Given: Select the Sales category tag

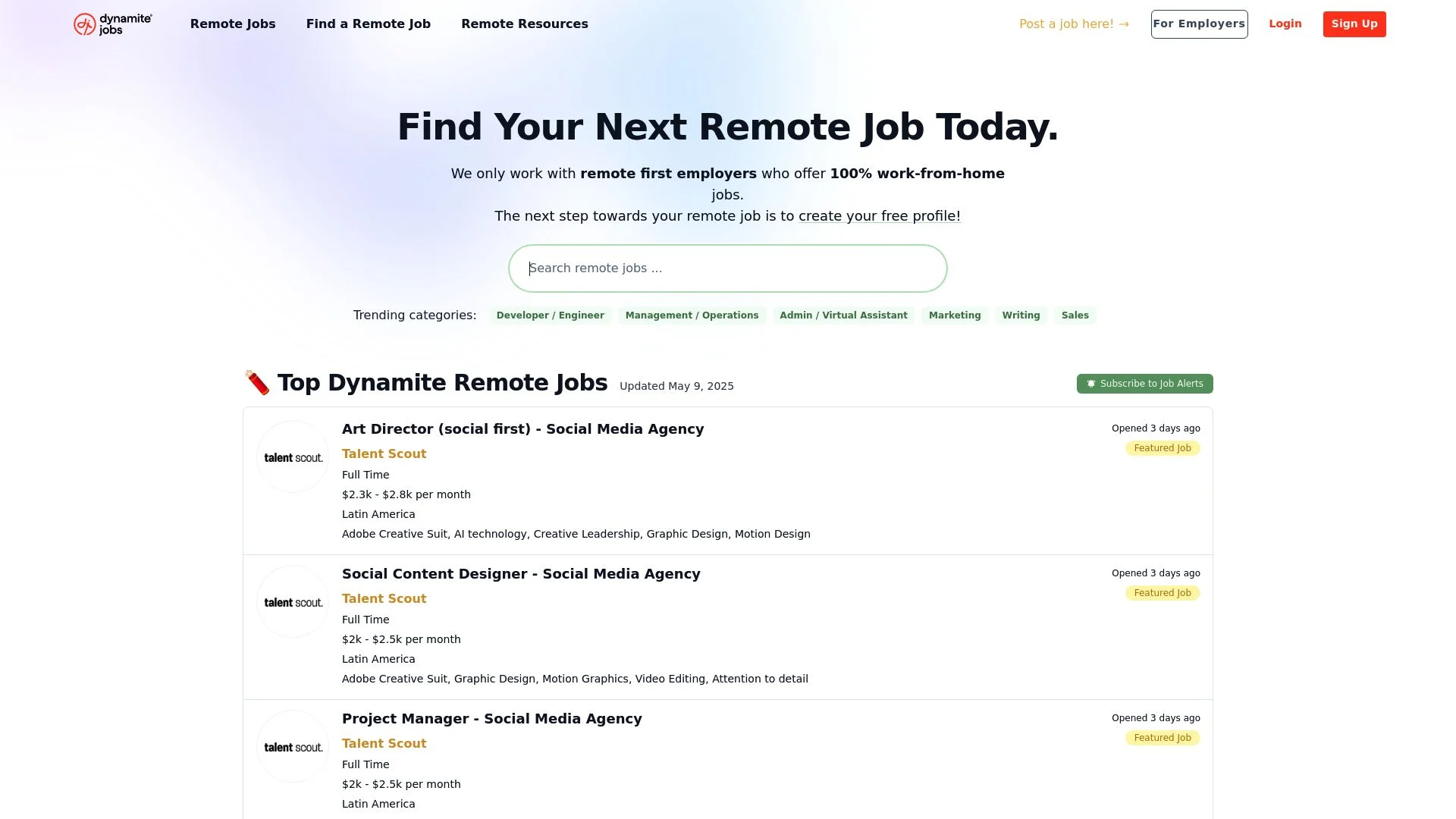Looking at the screenshot, I should 1075,315.
